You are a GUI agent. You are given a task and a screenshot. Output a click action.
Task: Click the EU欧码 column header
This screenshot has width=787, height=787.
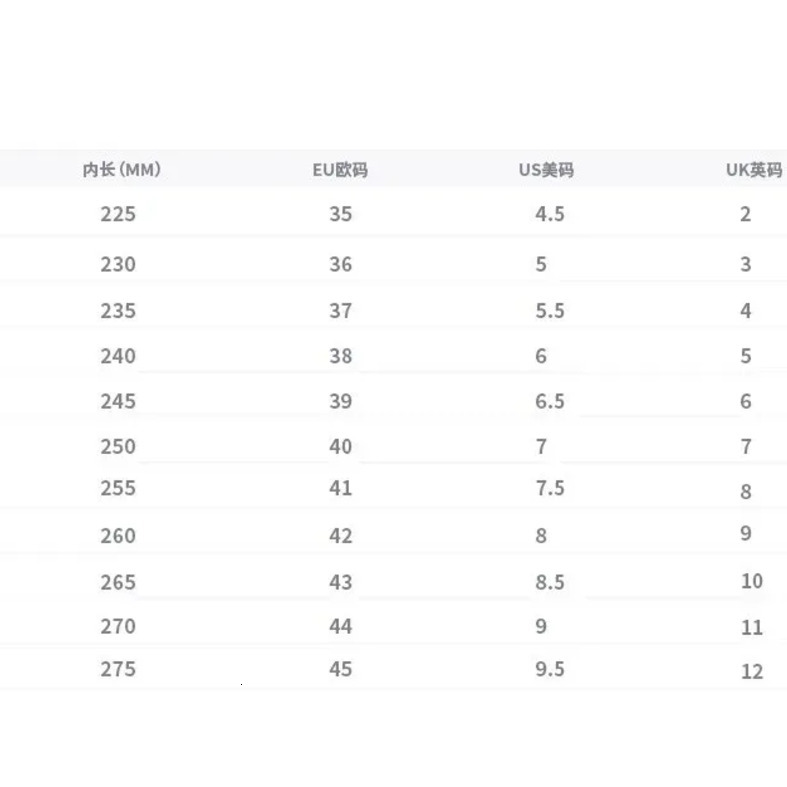point(340,170)
